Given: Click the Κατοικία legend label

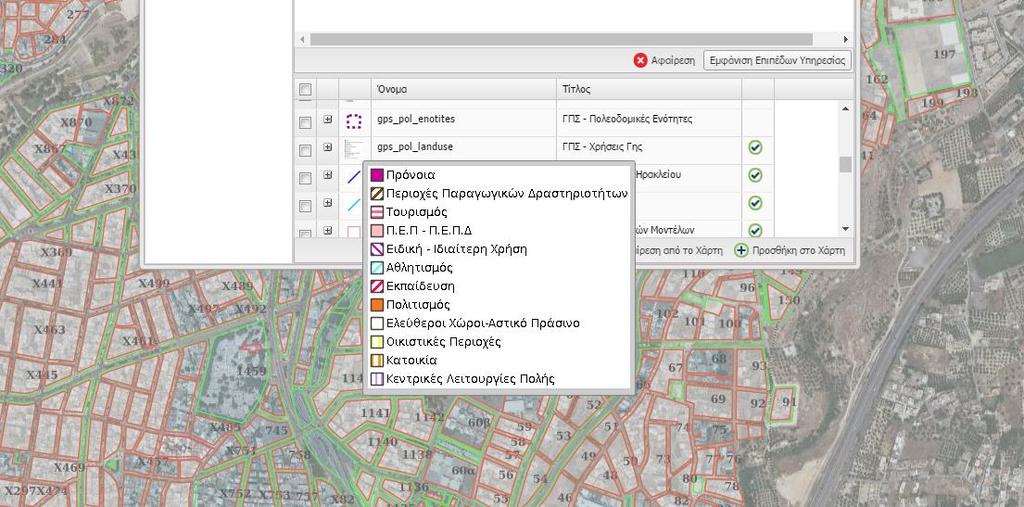Looking at the screenshot, I should pyautogui.click(x=411, y=360).
